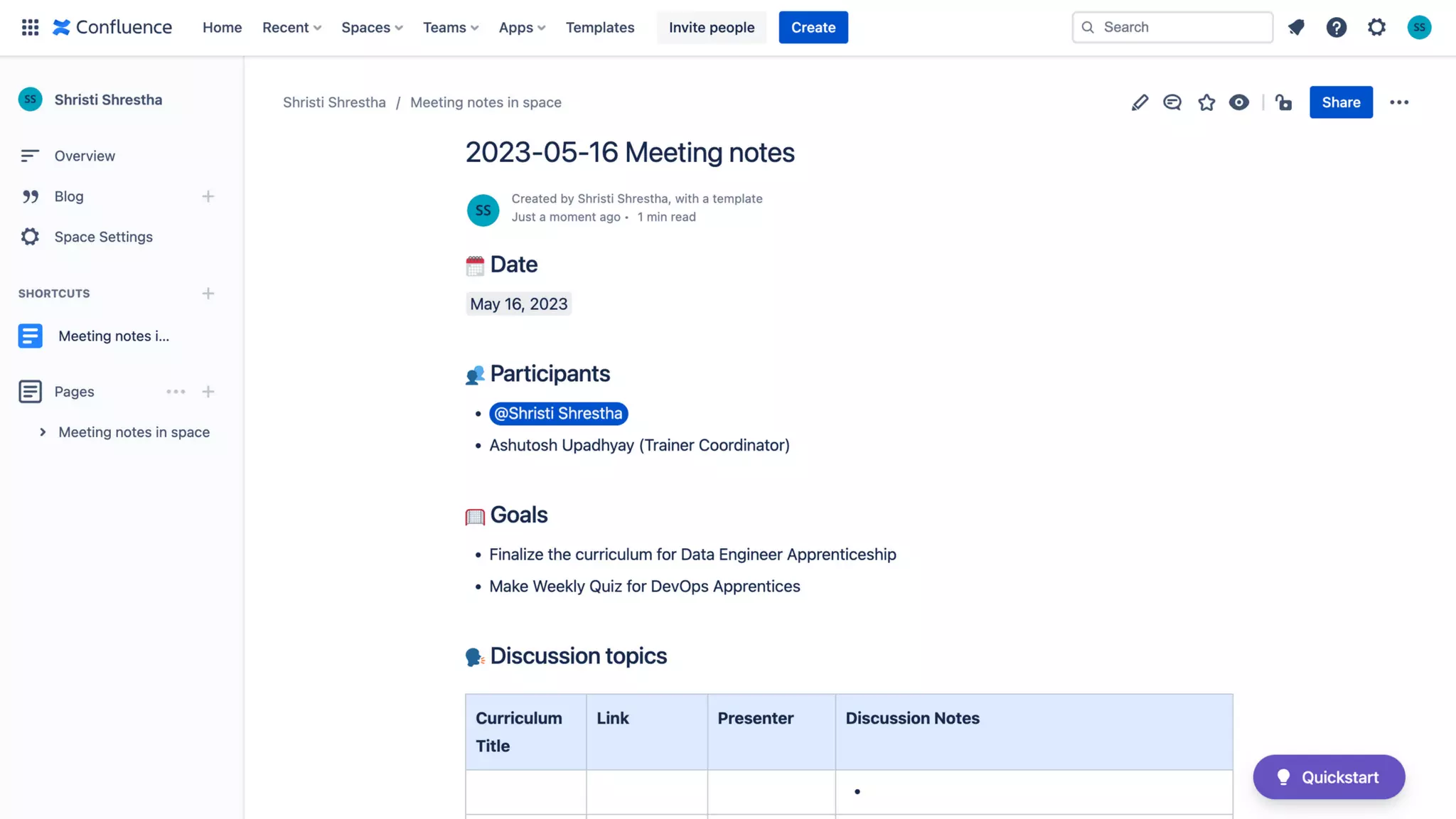
Task: Expand the Spaces dropdown
Action: pos(372,27)
